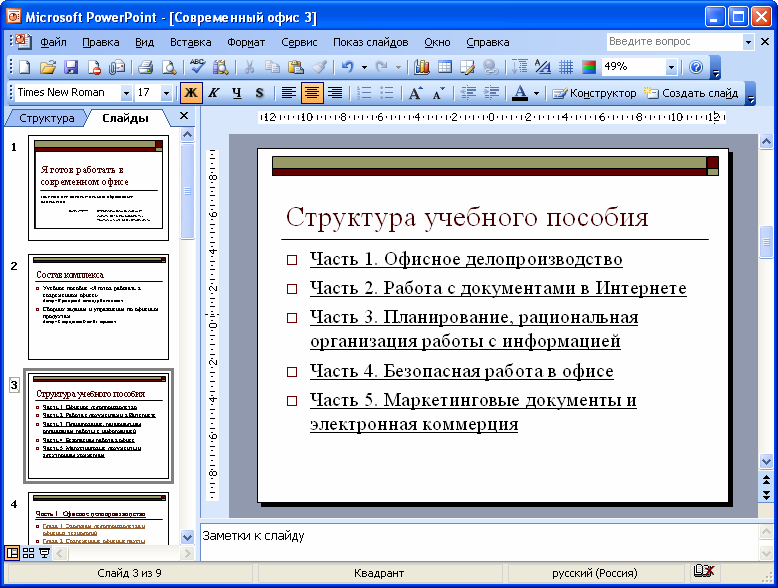
Task: Click the Конструктор button
Action: point(594,93)
